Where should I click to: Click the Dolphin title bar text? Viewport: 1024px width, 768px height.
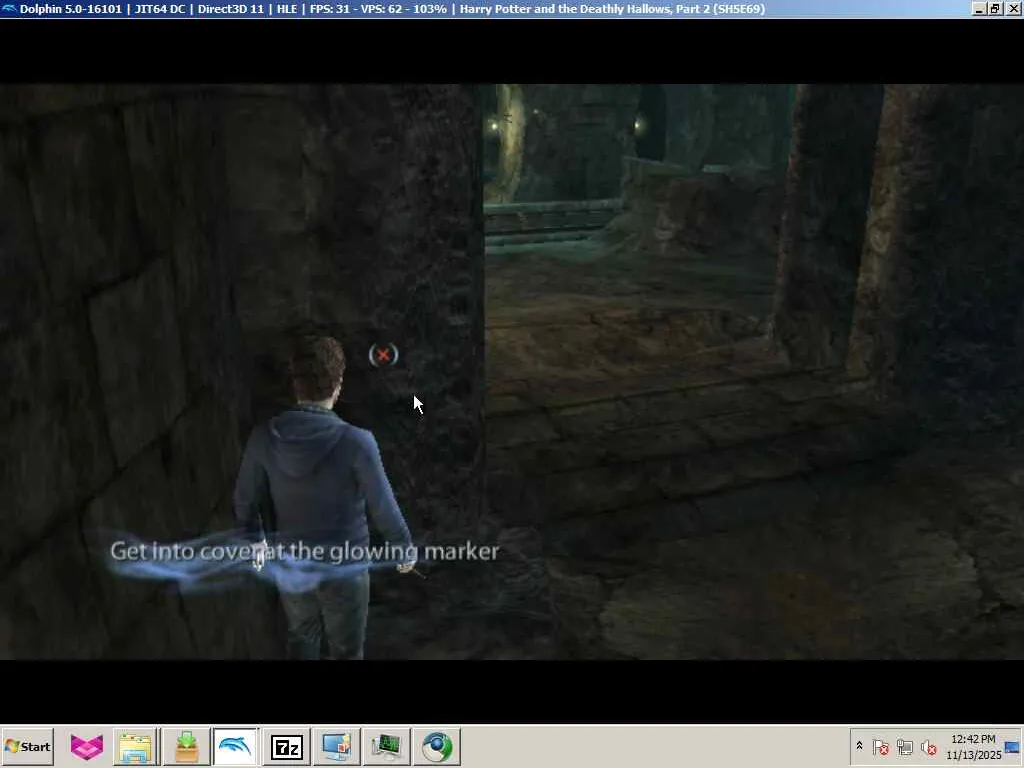[x=392, y=8]
